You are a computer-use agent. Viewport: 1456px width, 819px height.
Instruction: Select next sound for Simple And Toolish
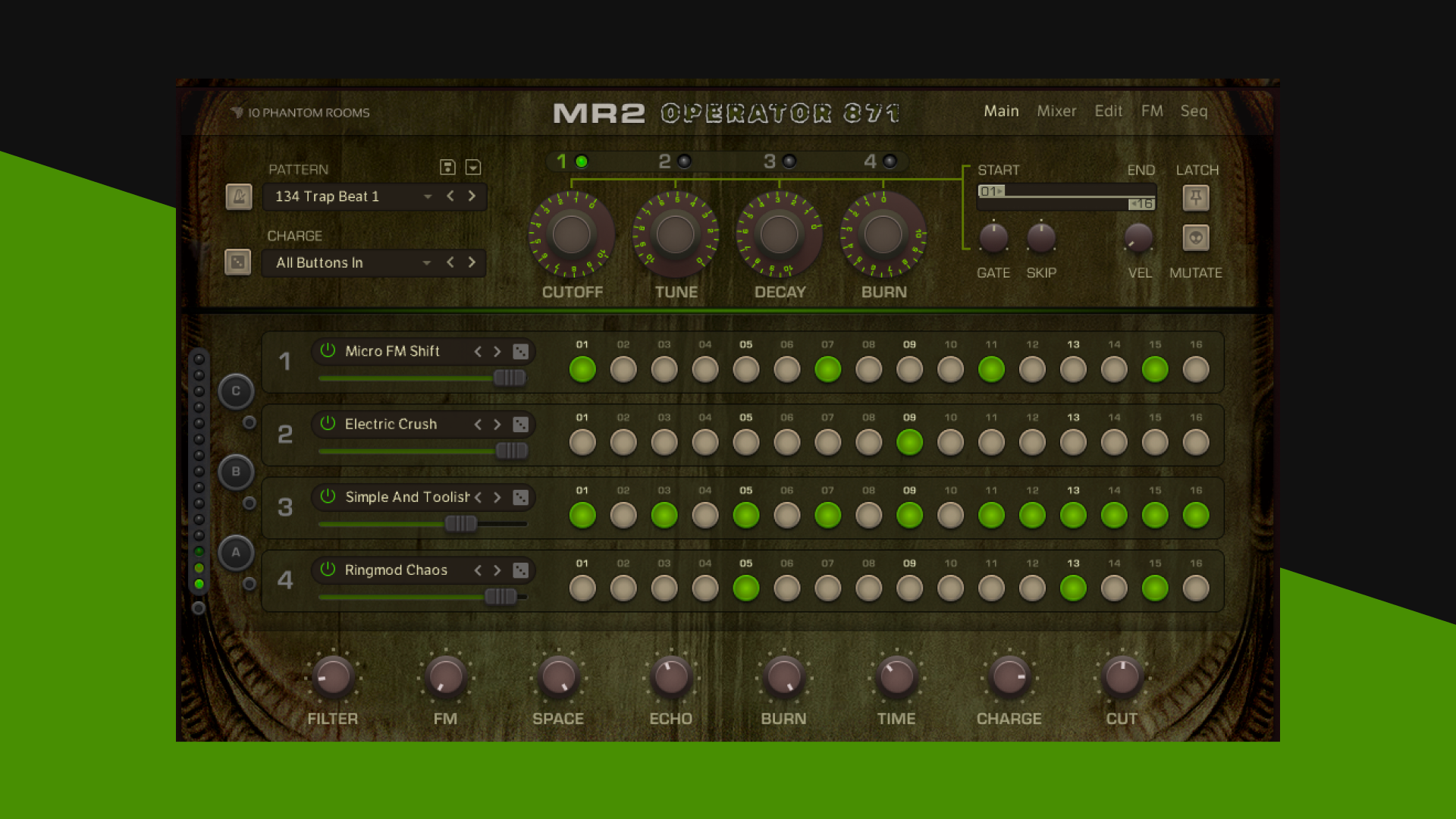497,497
